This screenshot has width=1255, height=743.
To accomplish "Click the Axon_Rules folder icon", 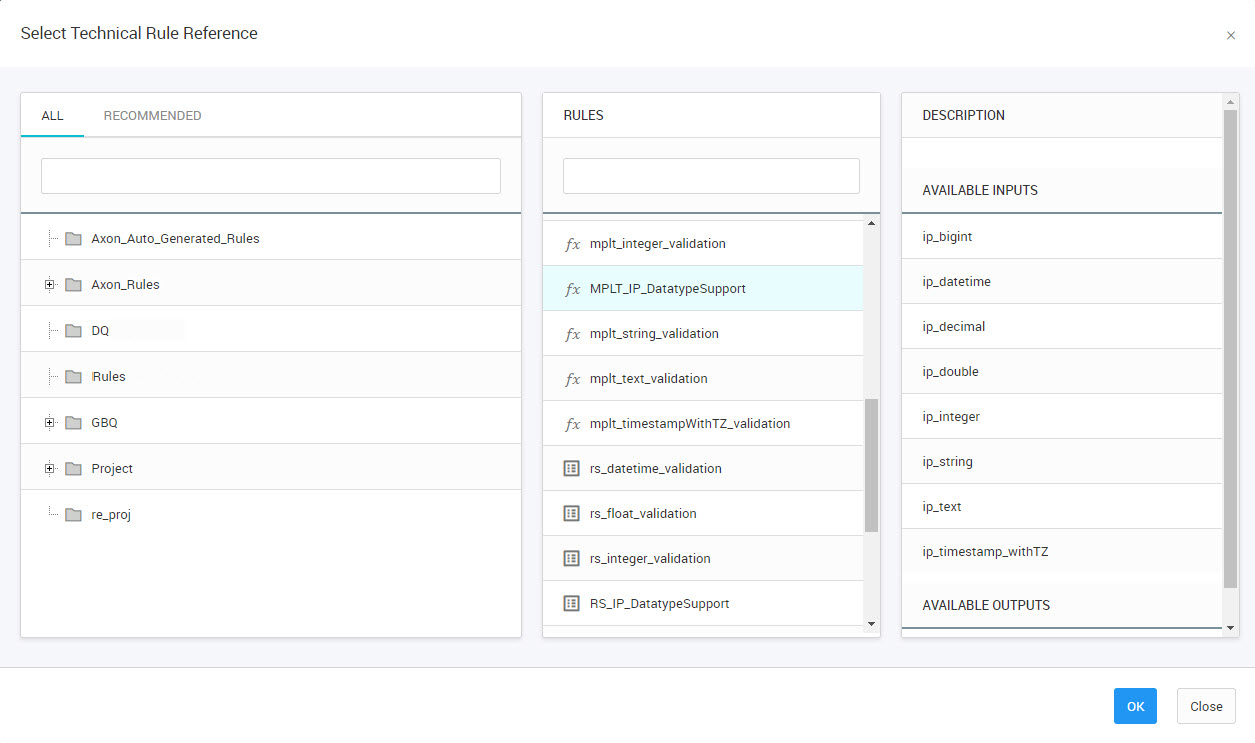I will click(73, 285).
